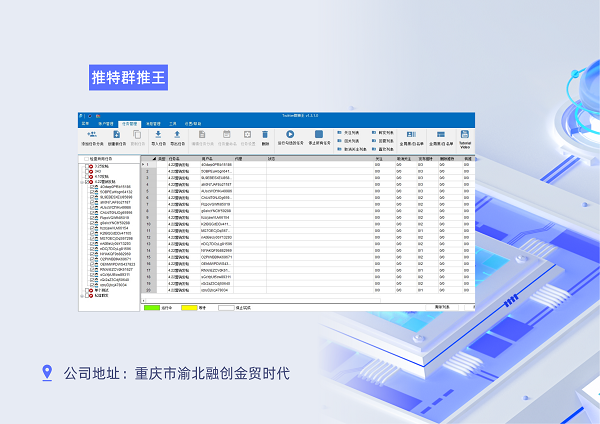Click the greyed-out calendar rename task icon
The height and width of the screenshot is (424, 600).
click(x=227, y=134)
